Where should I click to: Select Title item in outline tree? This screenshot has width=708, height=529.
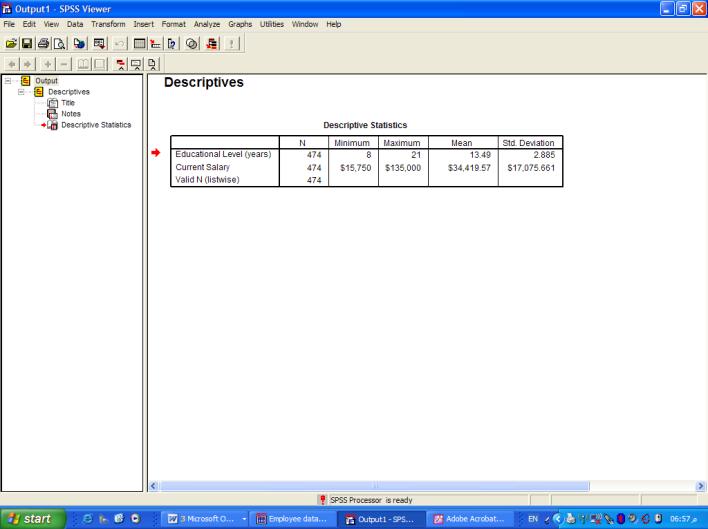click(x=68, y=103)
